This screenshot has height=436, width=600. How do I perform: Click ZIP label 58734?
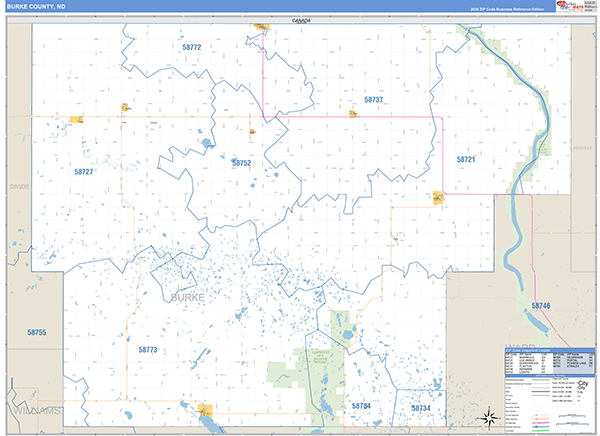[421, 408]
